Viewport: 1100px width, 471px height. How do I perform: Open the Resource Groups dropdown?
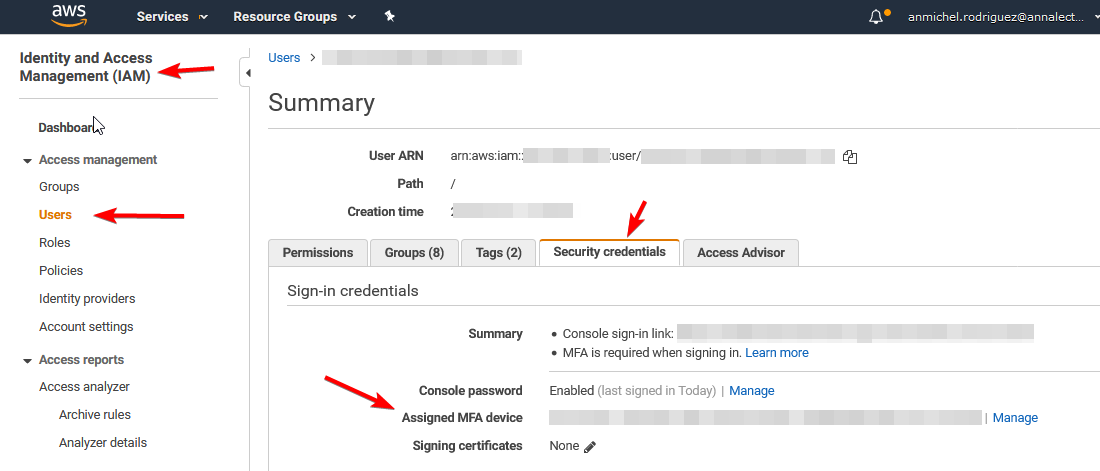click(x=295, y=16)
